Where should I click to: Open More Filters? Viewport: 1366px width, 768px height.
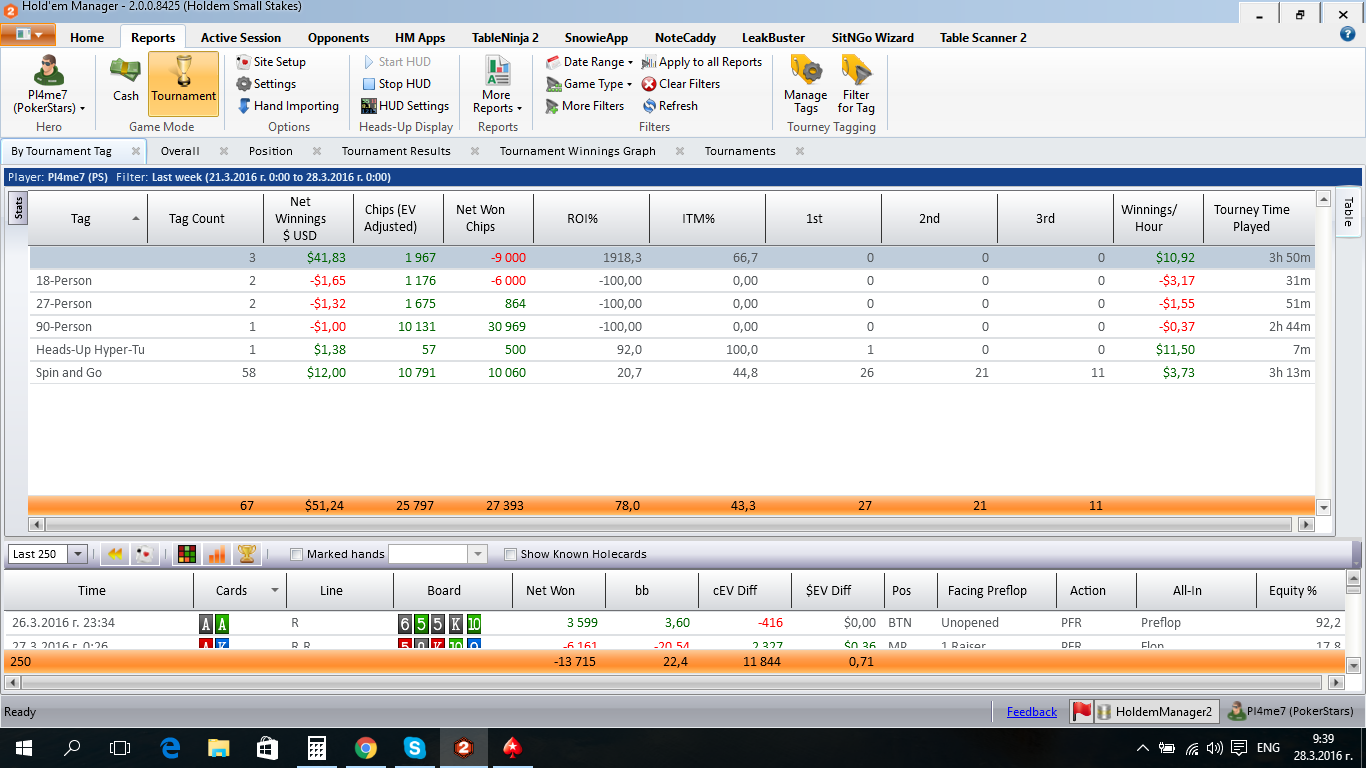click(585, 106)
